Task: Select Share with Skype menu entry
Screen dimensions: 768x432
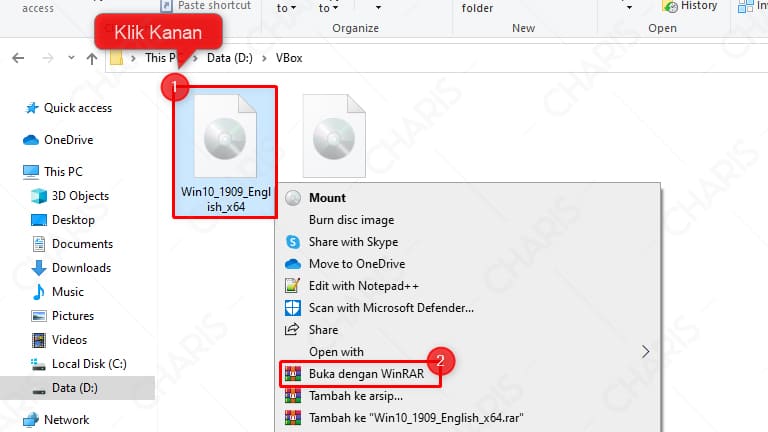Action: click(x=353, y=242)
